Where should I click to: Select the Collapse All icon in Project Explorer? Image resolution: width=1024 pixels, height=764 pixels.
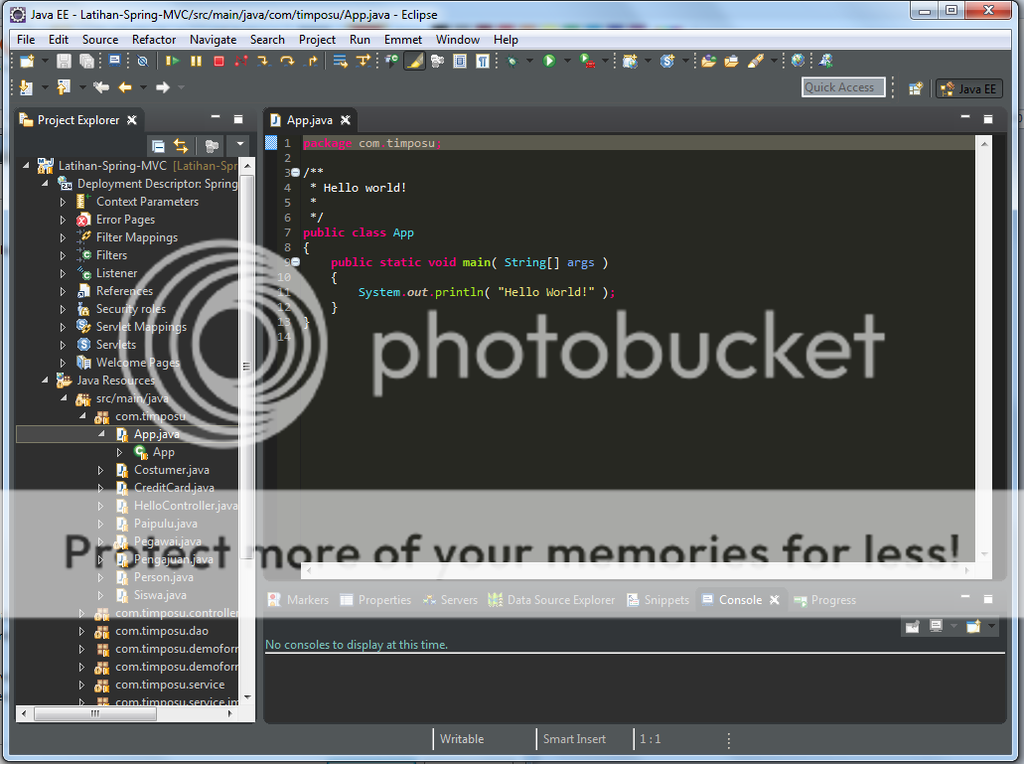[x=158, y=145]
